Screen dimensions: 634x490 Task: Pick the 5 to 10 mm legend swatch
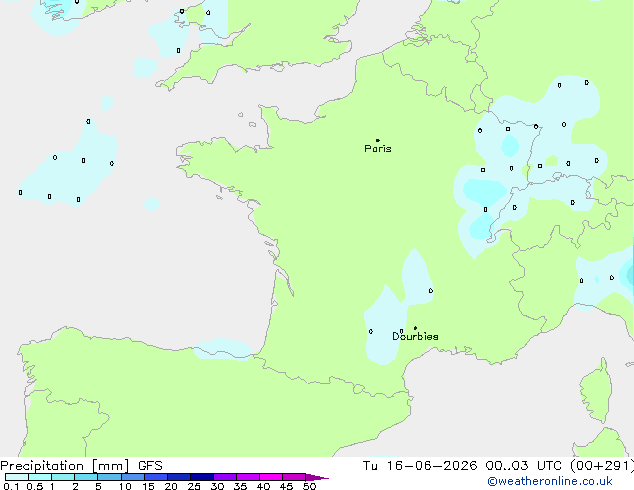pyautogui.click(x=109, y=477)
